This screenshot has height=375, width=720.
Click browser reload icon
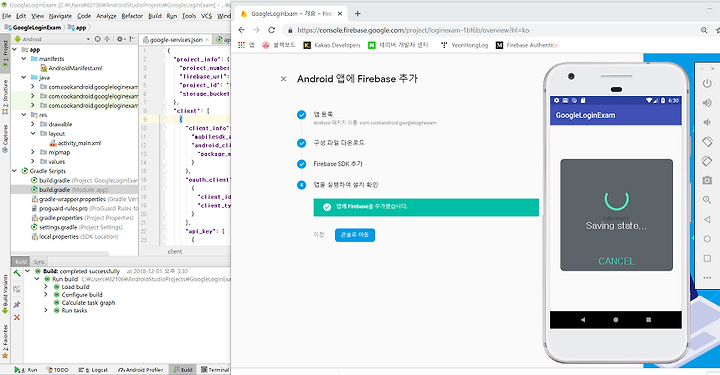pos(271,30)
